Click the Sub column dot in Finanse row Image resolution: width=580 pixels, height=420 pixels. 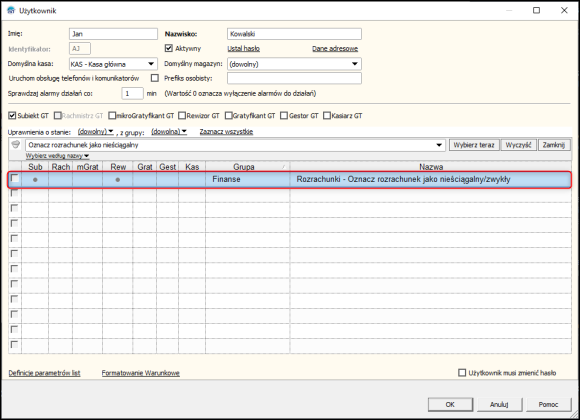[x=35, y=180]
